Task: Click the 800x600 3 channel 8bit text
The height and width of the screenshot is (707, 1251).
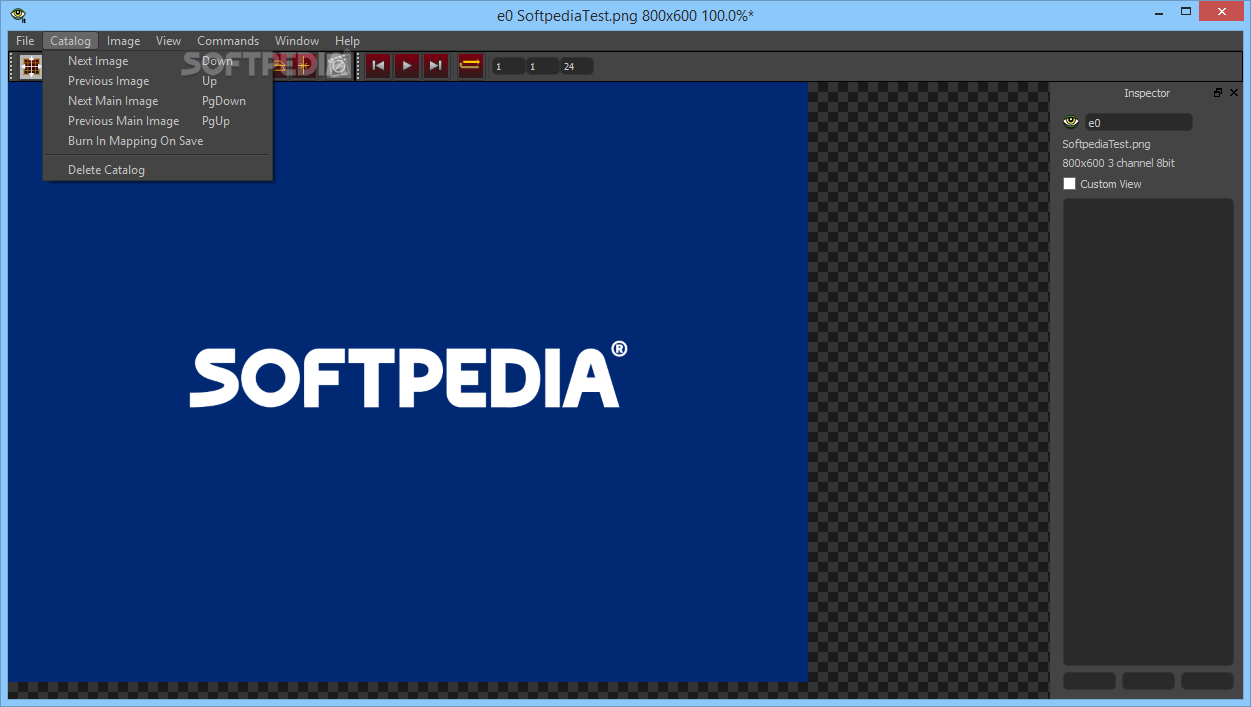Action: coord(1118,163)
